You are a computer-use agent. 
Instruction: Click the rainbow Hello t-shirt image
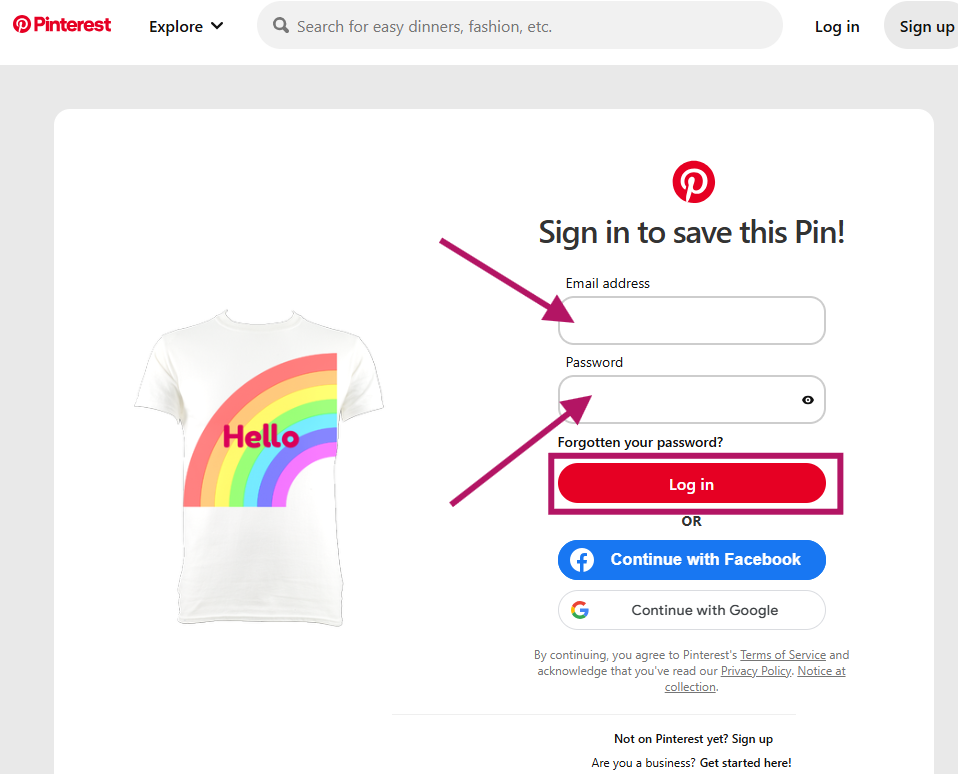[x=260, y=465]
